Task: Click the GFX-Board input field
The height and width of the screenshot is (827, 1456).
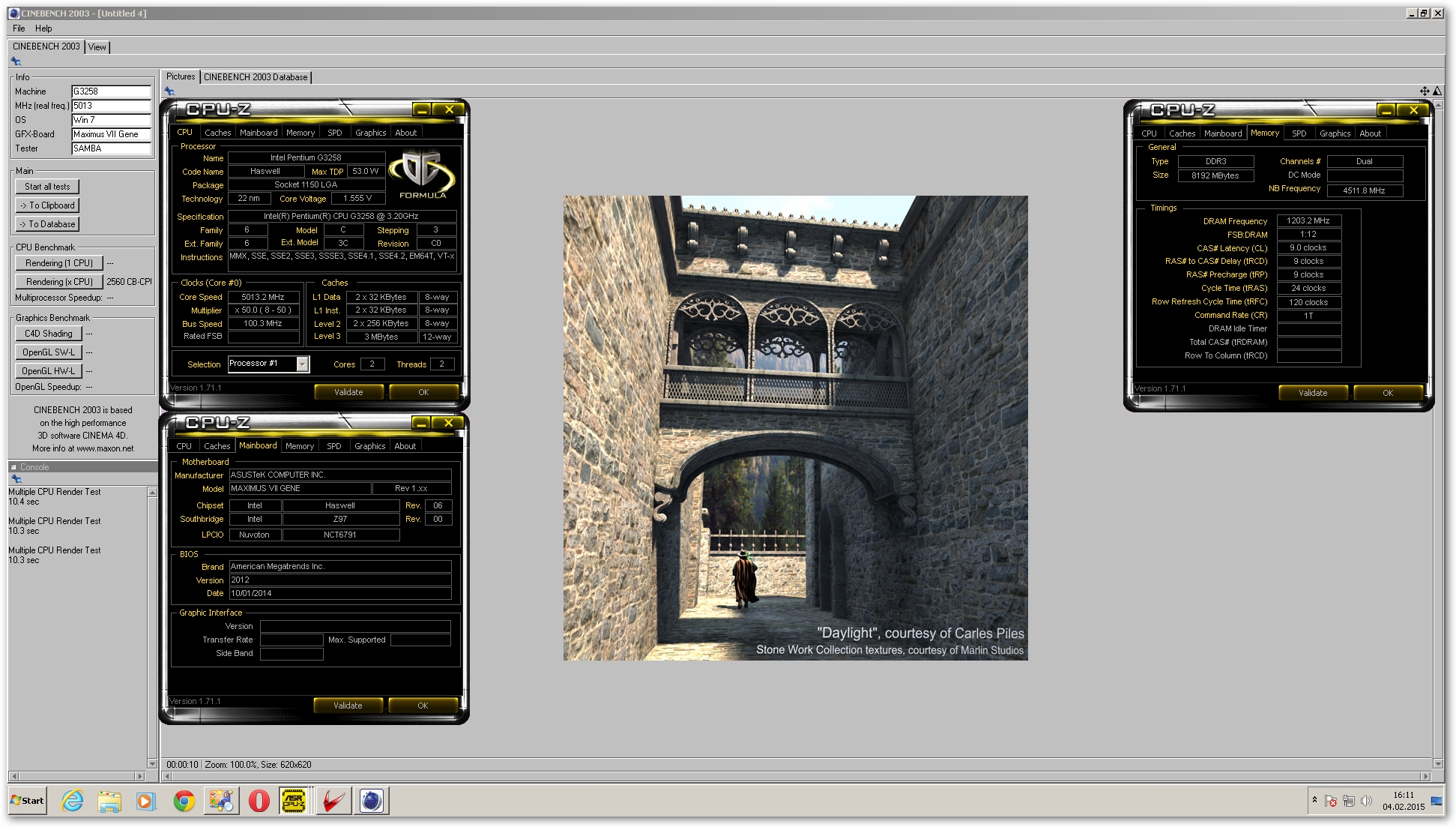Action: tap(111, 134)
